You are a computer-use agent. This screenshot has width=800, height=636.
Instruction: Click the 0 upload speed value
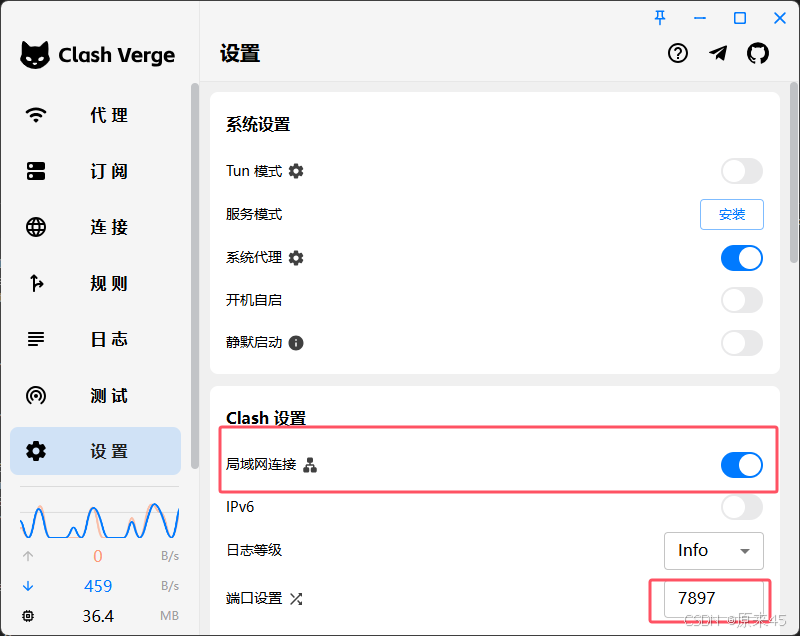(98, 556)
